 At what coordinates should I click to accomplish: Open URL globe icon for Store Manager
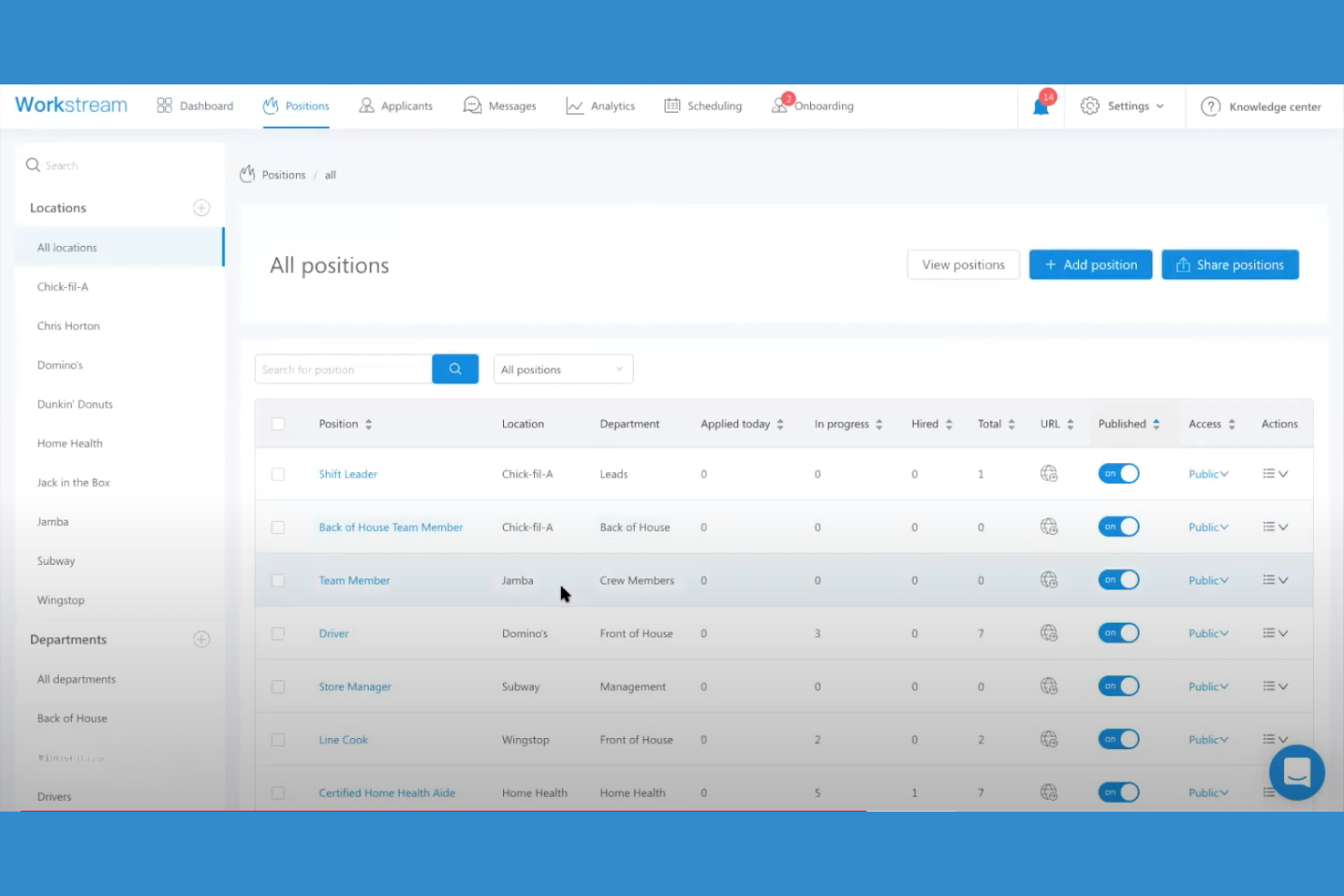pyautogui.click(x=1049, y=686)
